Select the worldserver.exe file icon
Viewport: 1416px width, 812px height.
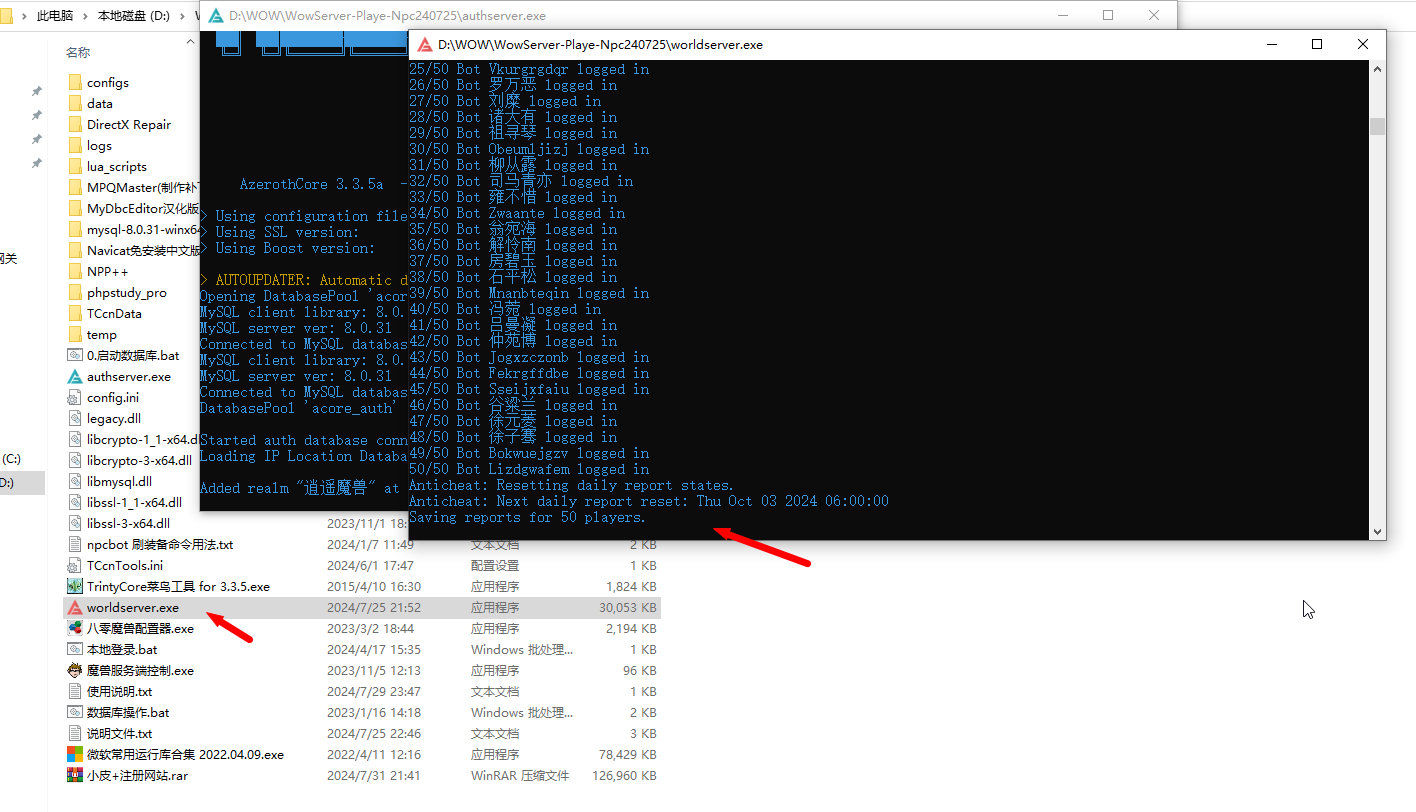pos(75,607)
